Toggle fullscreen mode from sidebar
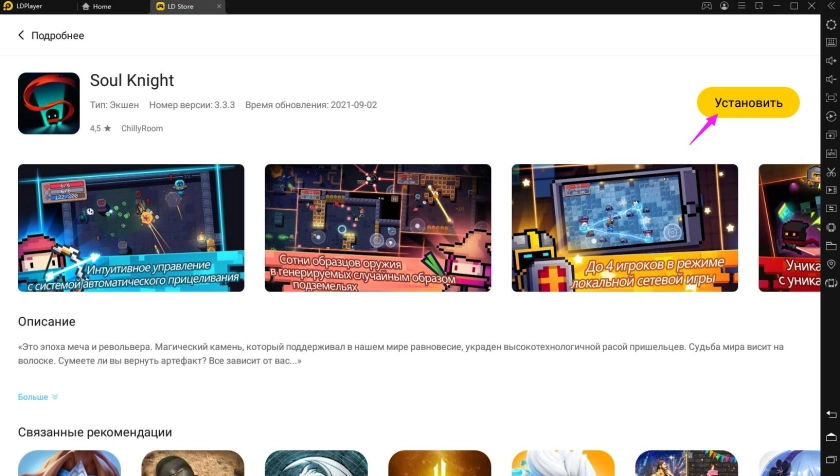This screenshot has height=476, width=840. coord(831,97)
